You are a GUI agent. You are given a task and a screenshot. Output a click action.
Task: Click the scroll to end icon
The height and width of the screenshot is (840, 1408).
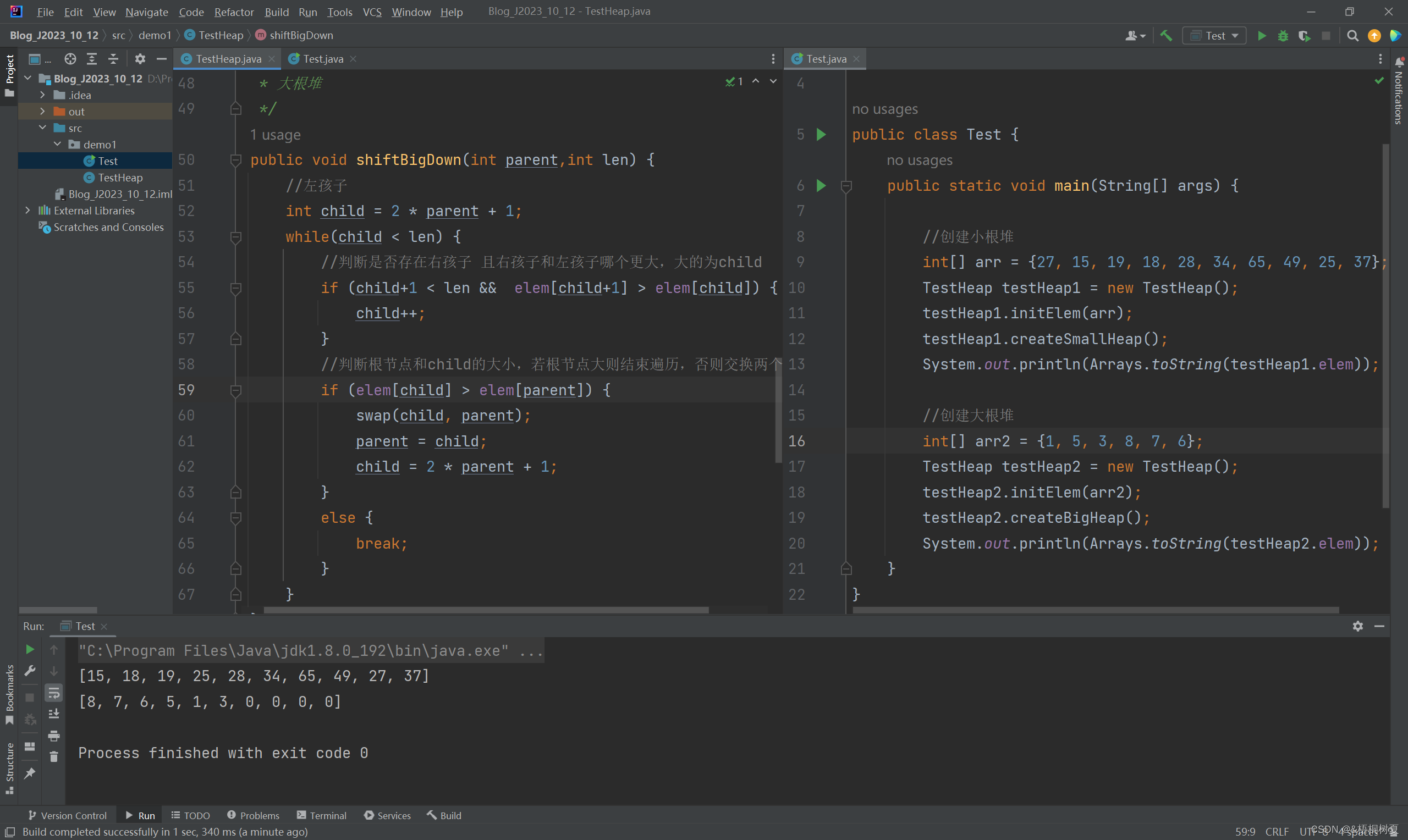tap(54, 714)
